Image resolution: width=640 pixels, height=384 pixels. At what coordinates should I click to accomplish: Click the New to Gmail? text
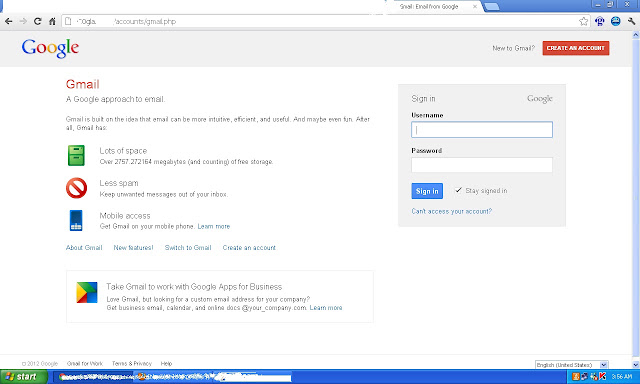tap(513, 48)
